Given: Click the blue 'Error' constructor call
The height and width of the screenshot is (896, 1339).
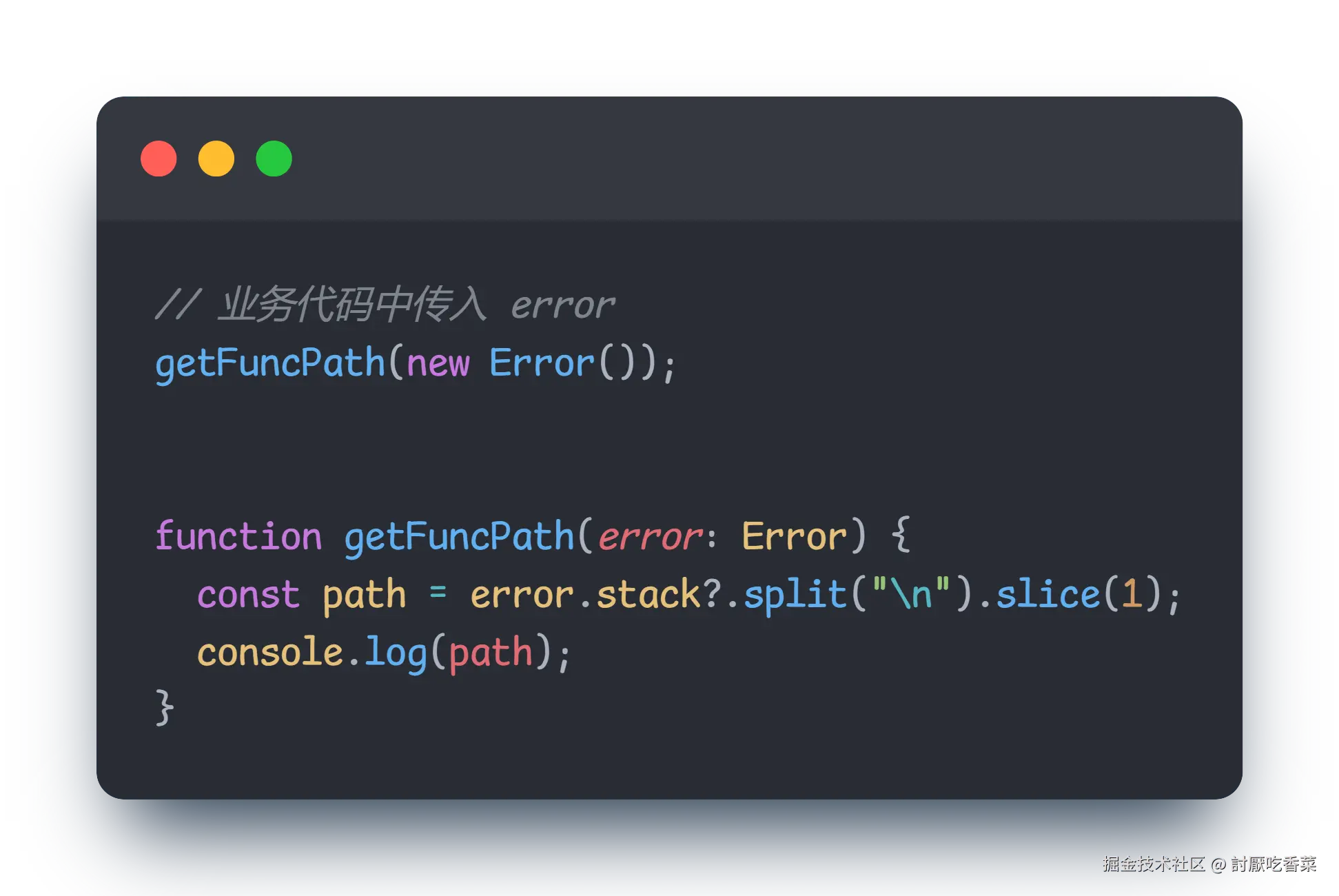Looking at the screenshot, I should (x=542, y=363).
